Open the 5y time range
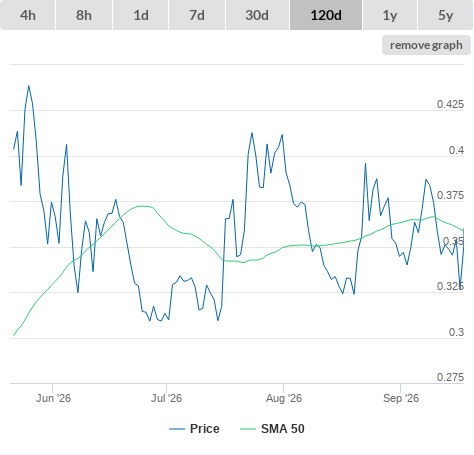 point(445,15)
